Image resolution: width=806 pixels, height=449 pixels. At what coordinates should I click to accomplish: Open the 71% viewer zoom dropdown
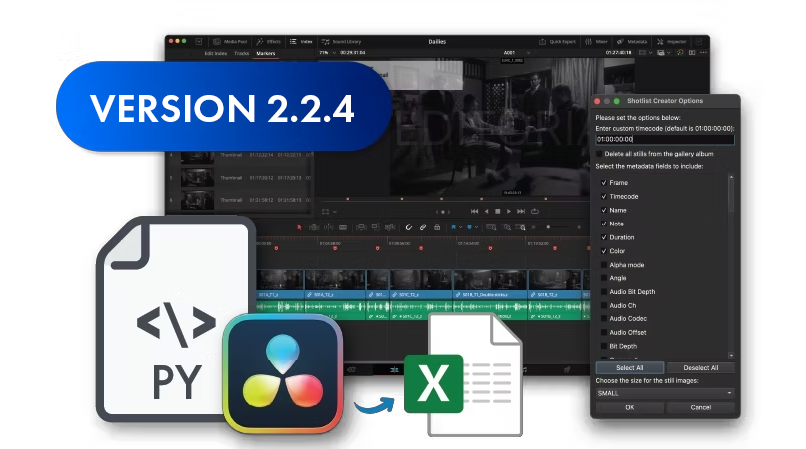pyautogui.click(x=327, y=52)
